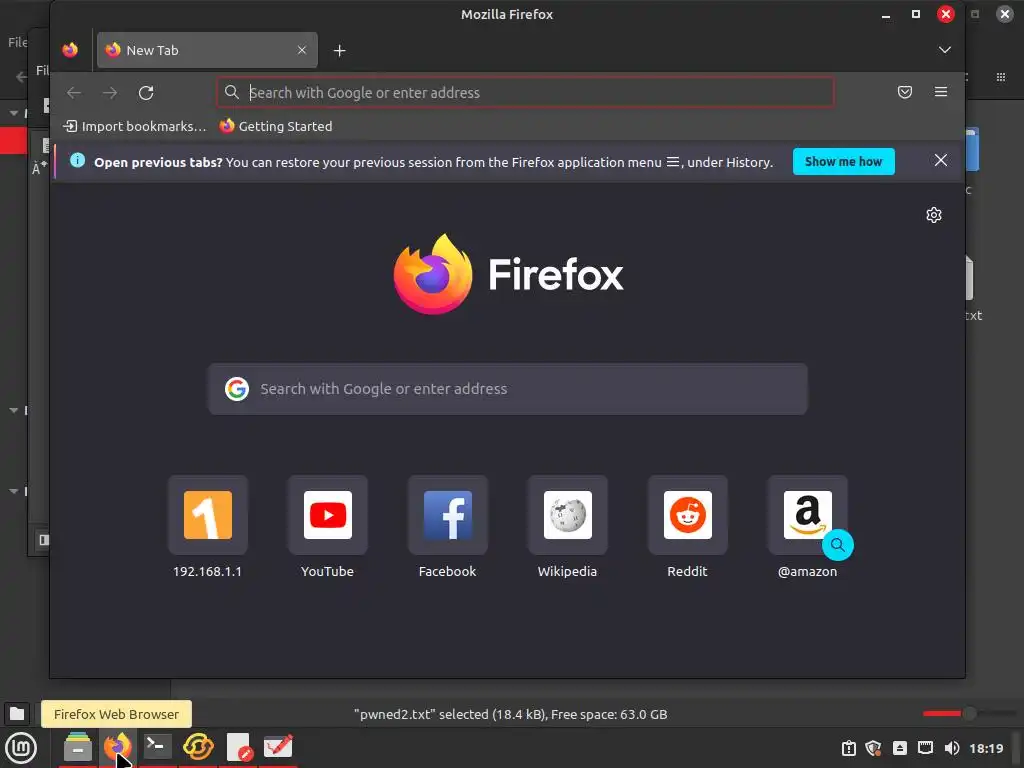Open the yellow loop icon in taskbar

coord(198,746)
